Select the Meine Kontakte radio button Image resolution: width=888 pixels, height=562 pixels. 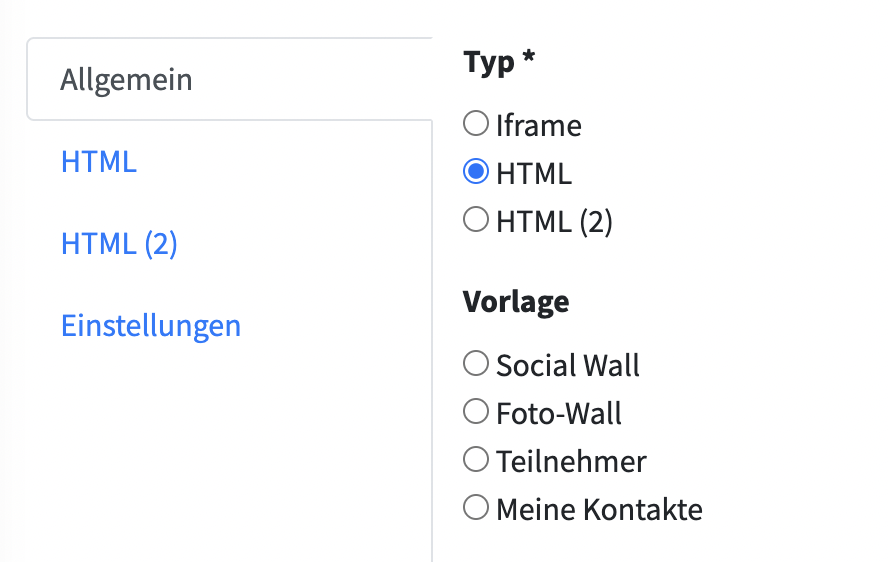pyautogui.click(x=475, y=508)
